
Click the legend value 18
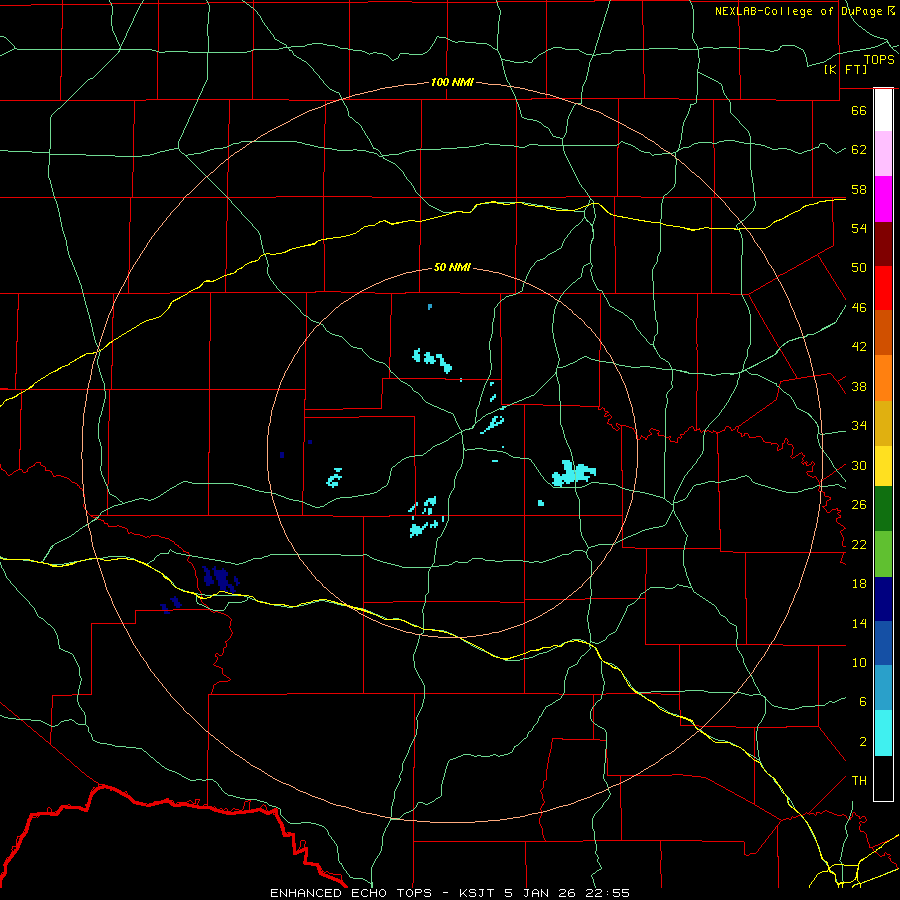[x=859, y=584]
